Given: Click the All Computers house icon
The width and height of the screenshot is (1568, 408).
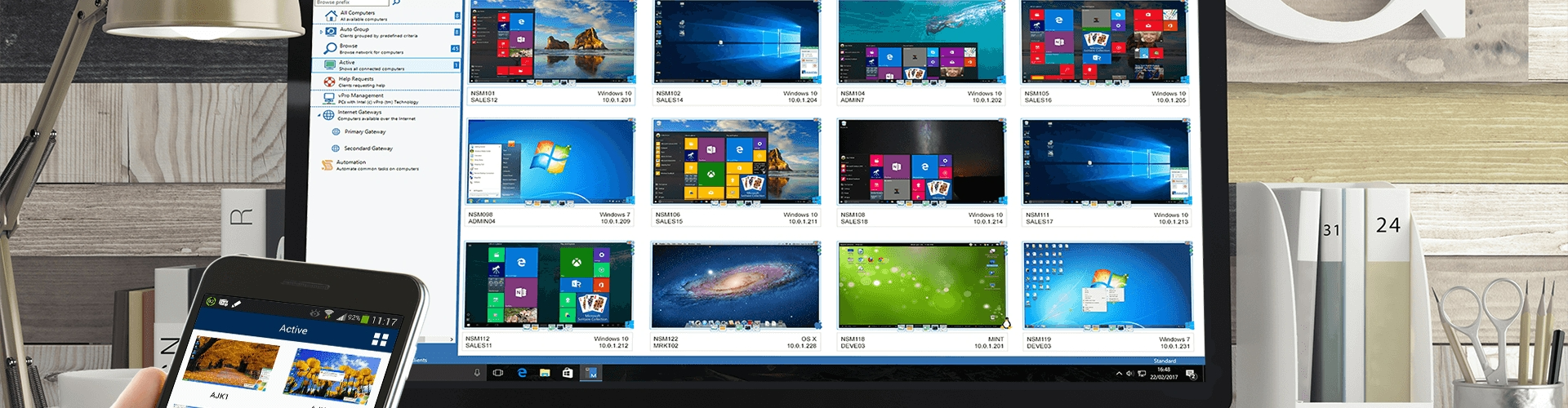Looking at the screenshot, I should tap(331, 16).
